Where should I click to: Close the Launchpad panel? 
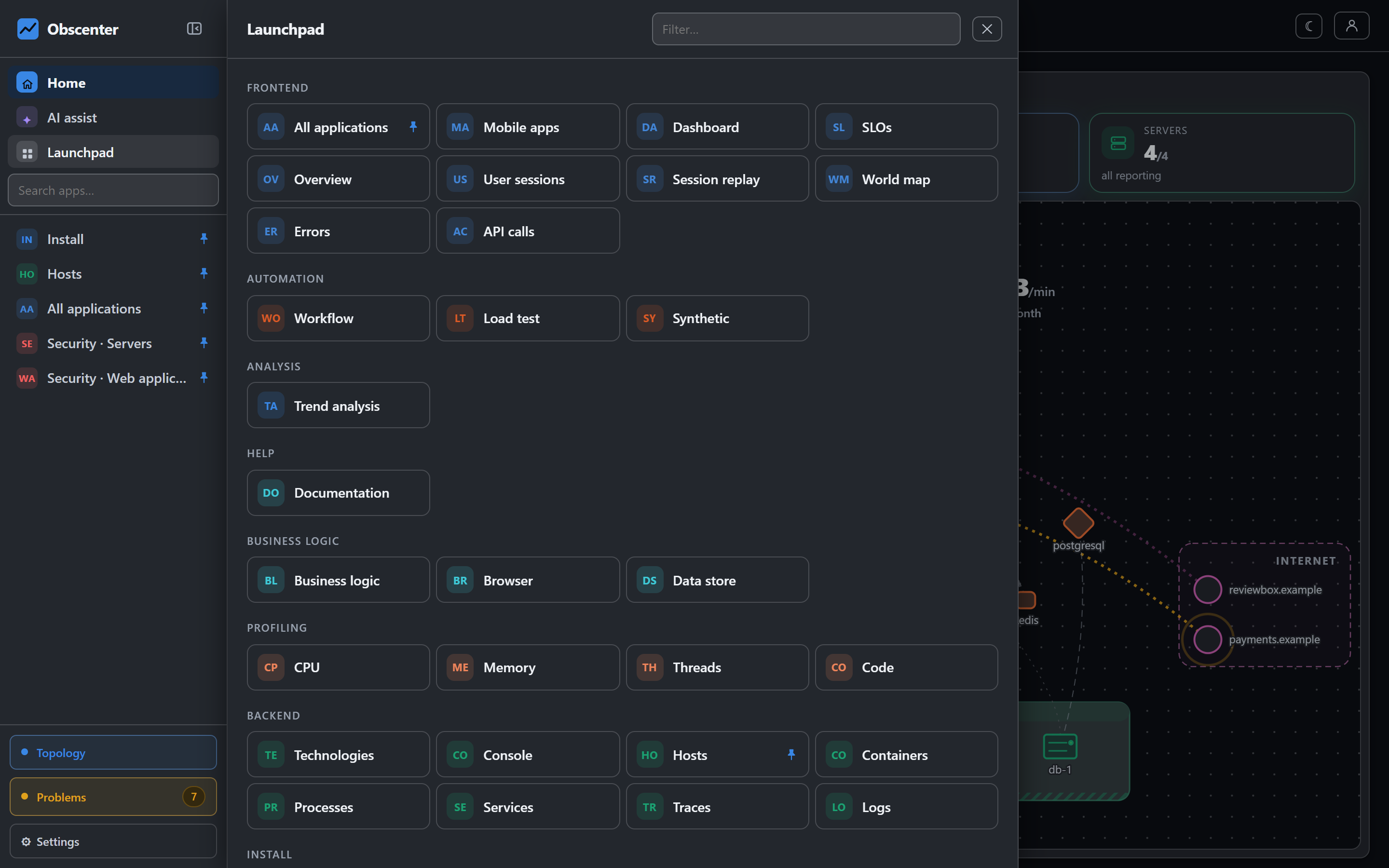pos(987,29)
